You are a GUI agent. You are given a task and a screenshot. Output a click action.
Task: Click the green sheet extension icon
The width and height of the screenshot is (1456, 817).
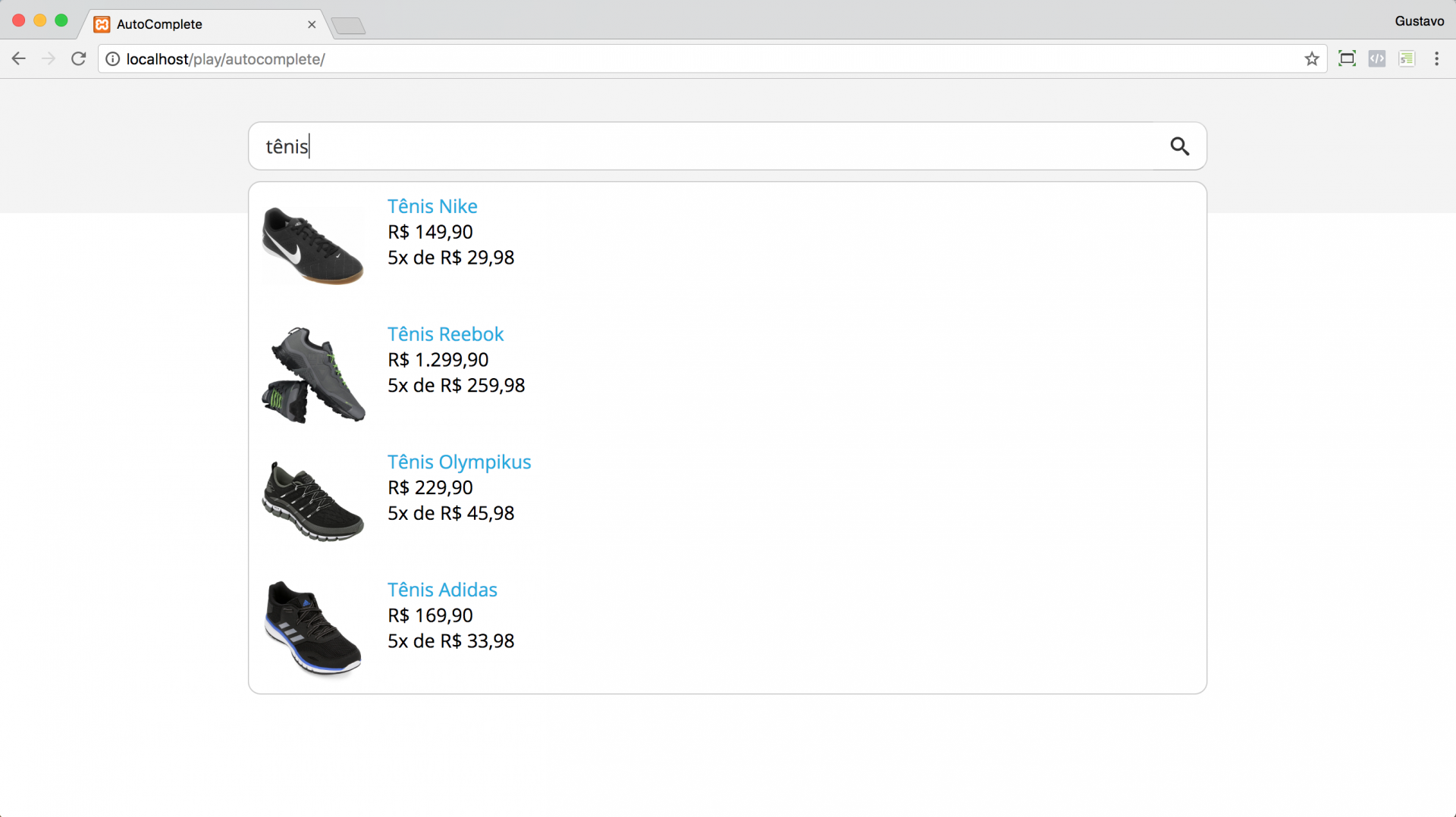click(1407, 59)
